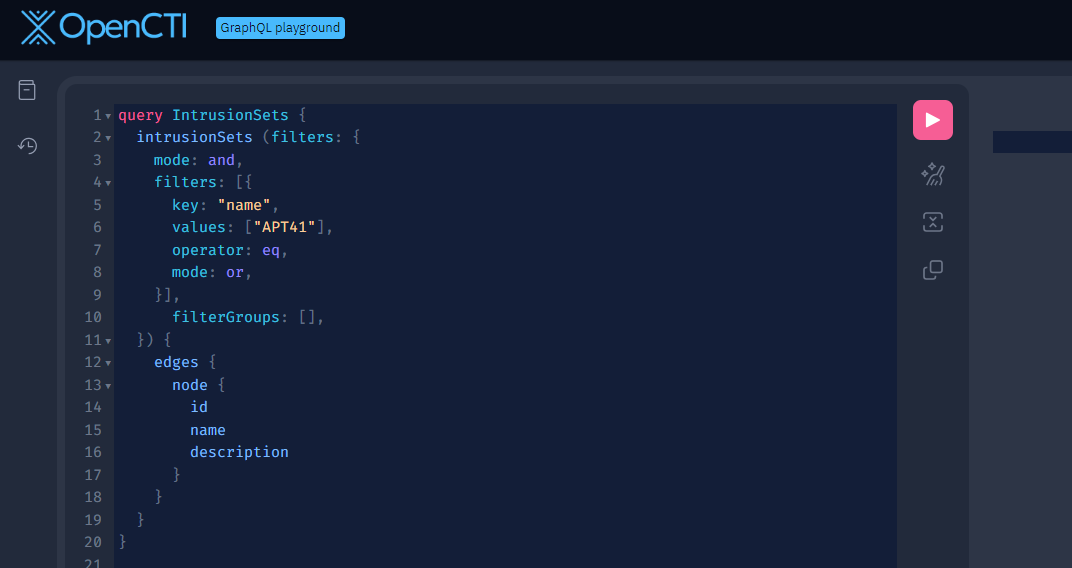1072x568 pixels.
Task: Run the query with the pink play button
Action: 932,120
